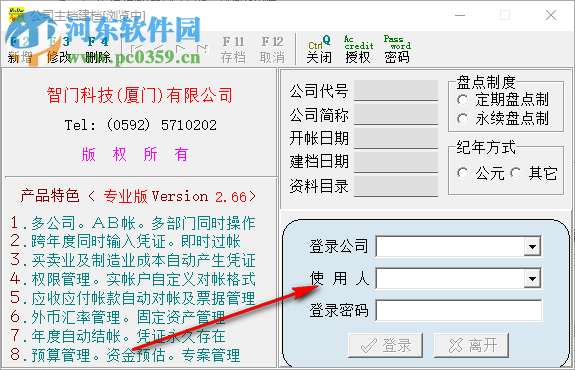Click the 使用人 combo box field

458,279
